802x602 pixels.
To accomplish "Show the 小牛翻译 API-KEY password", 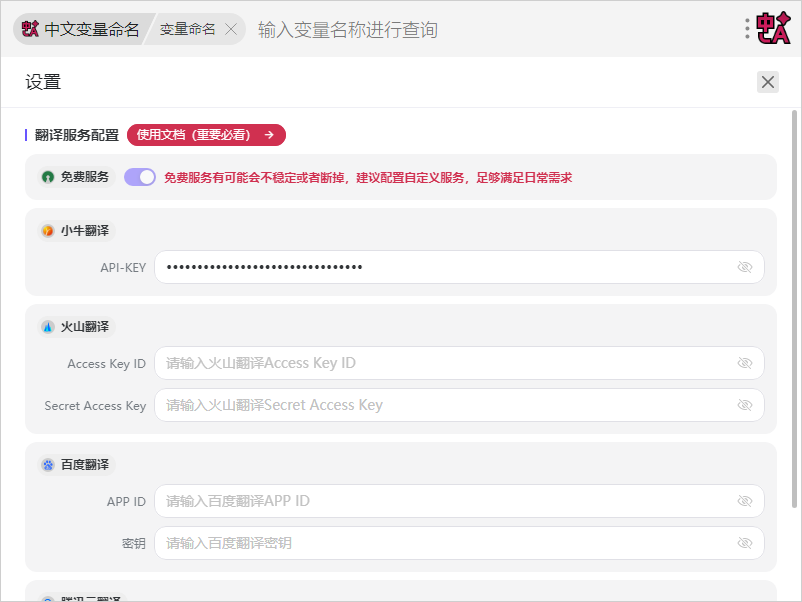I will 745,267.
